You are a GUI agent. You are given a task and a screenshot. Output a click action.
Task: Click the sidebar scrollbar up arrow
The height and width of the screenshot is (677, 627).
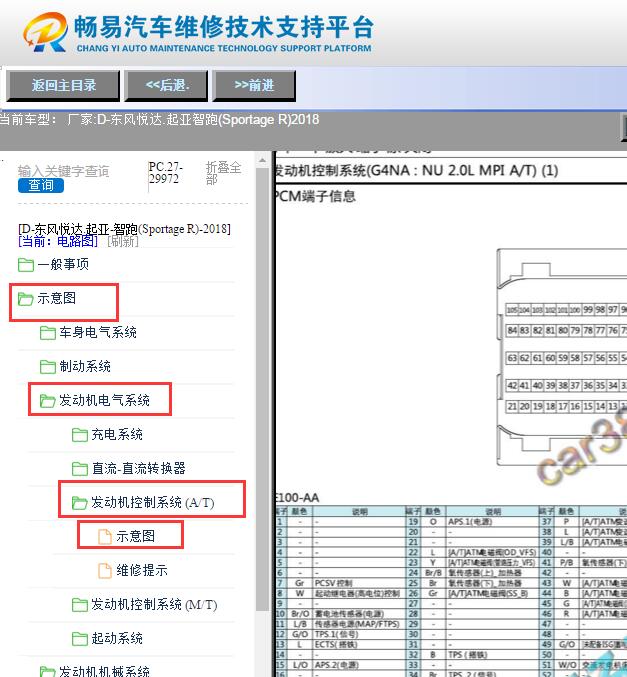262,161
